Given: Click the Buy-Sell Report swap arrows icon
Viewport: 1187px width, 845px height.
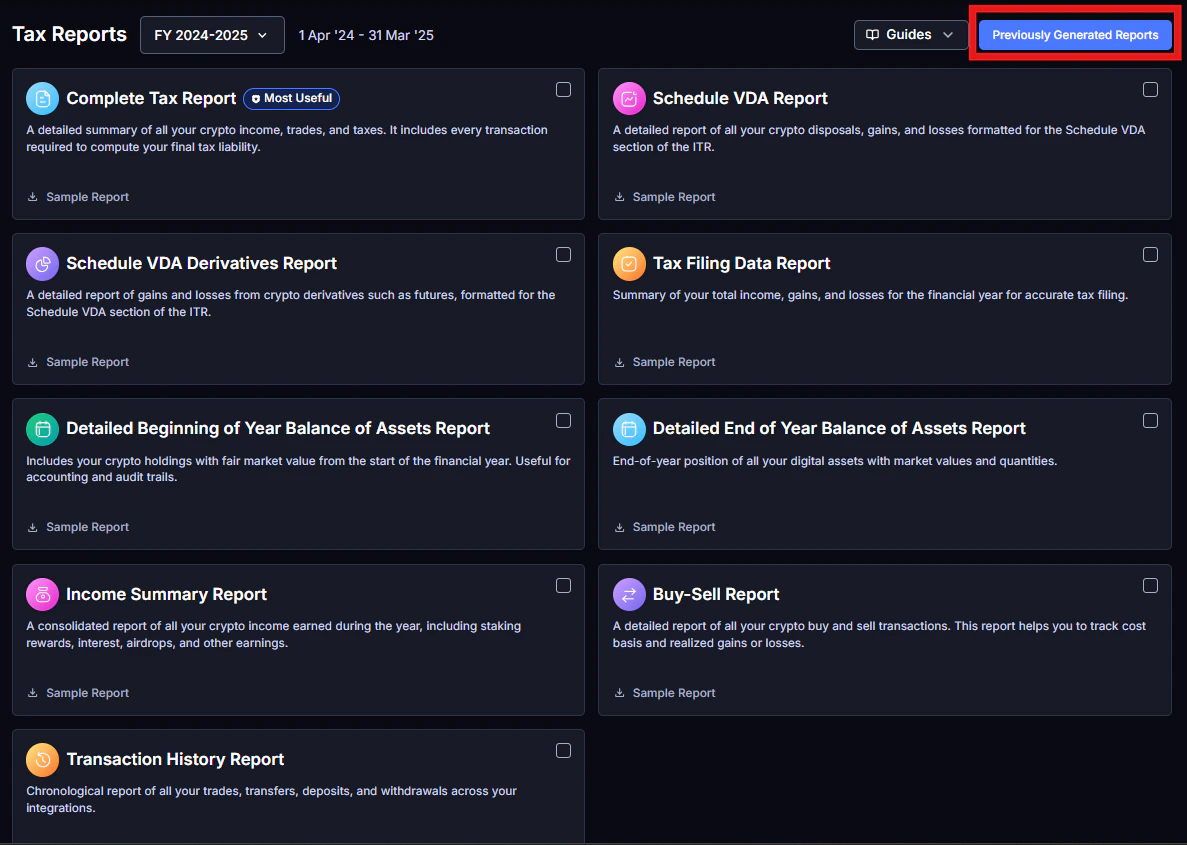Looking at the screenshot, I should click(629, 594).
